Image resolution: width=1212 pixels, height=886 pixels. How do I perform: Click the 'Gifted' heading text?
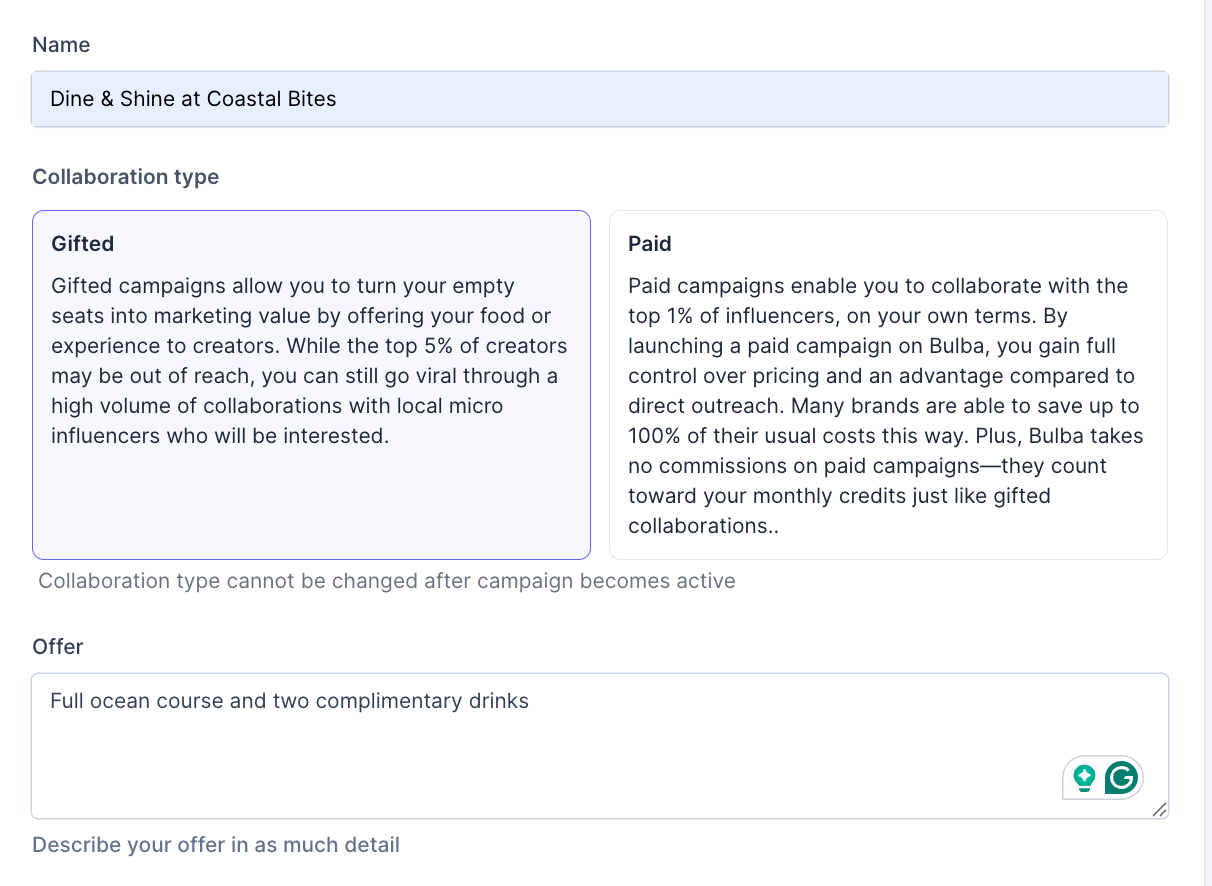point(83,244)
